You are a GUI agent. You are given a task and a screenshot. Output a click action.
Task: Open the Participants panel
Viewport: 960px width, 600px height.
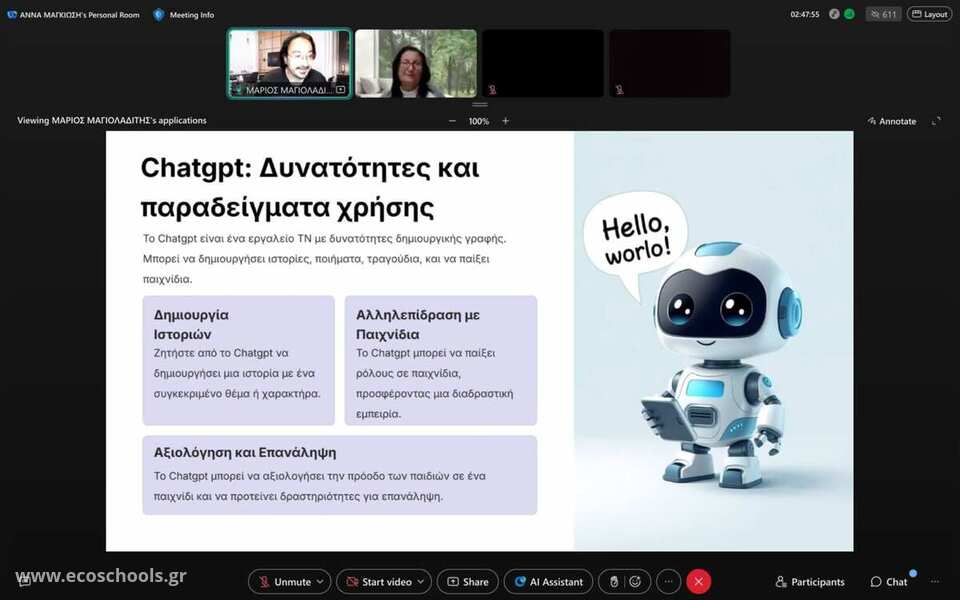[810, 582]
